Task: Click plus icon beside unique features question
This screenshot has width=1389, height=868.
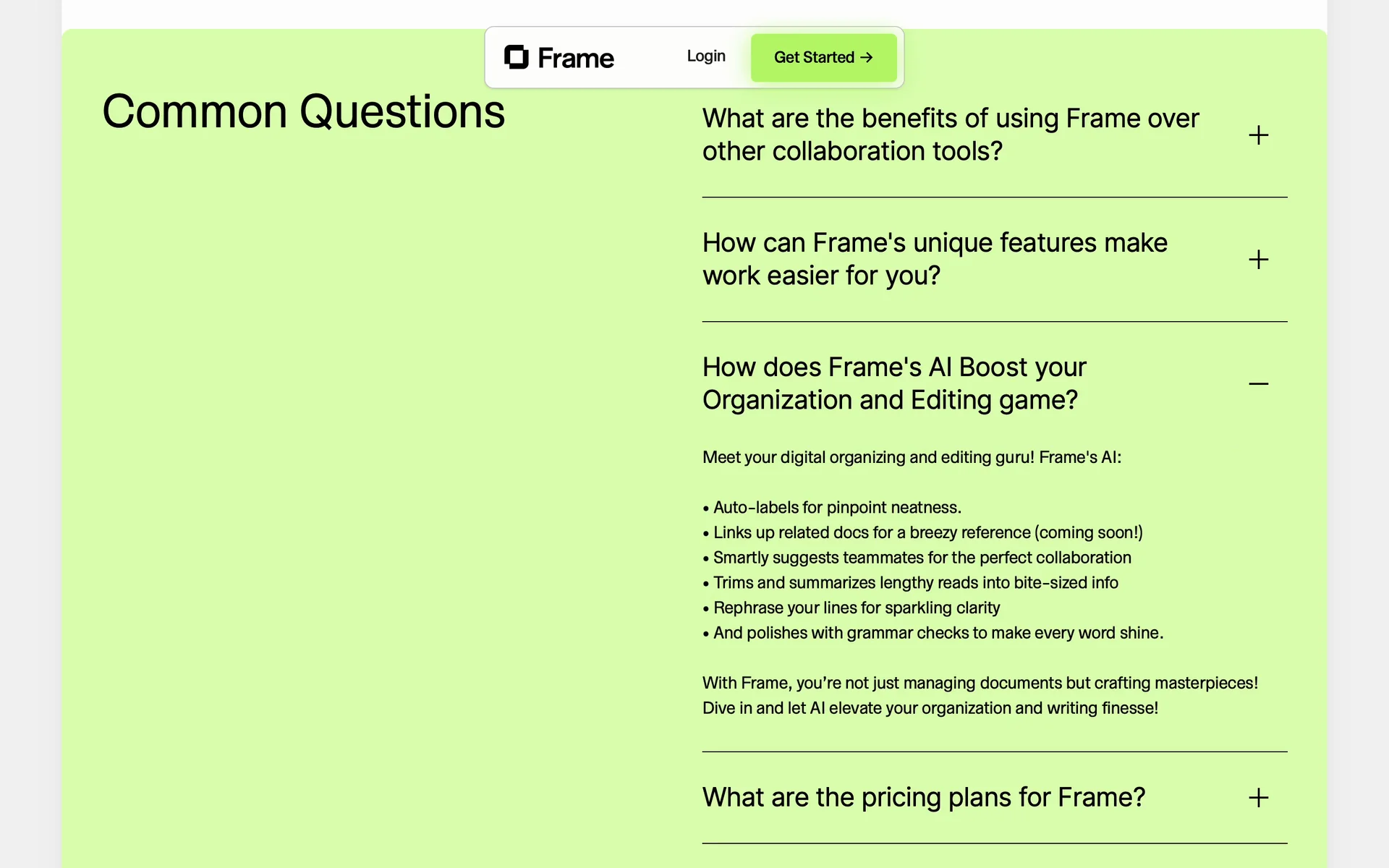Action: (1258, 260)
